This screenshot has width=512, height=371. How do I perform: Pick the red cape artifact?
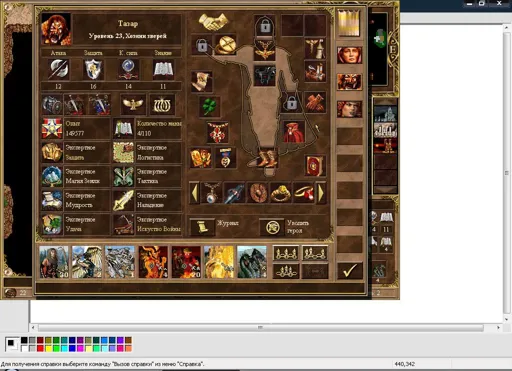[x=294, y=132]
